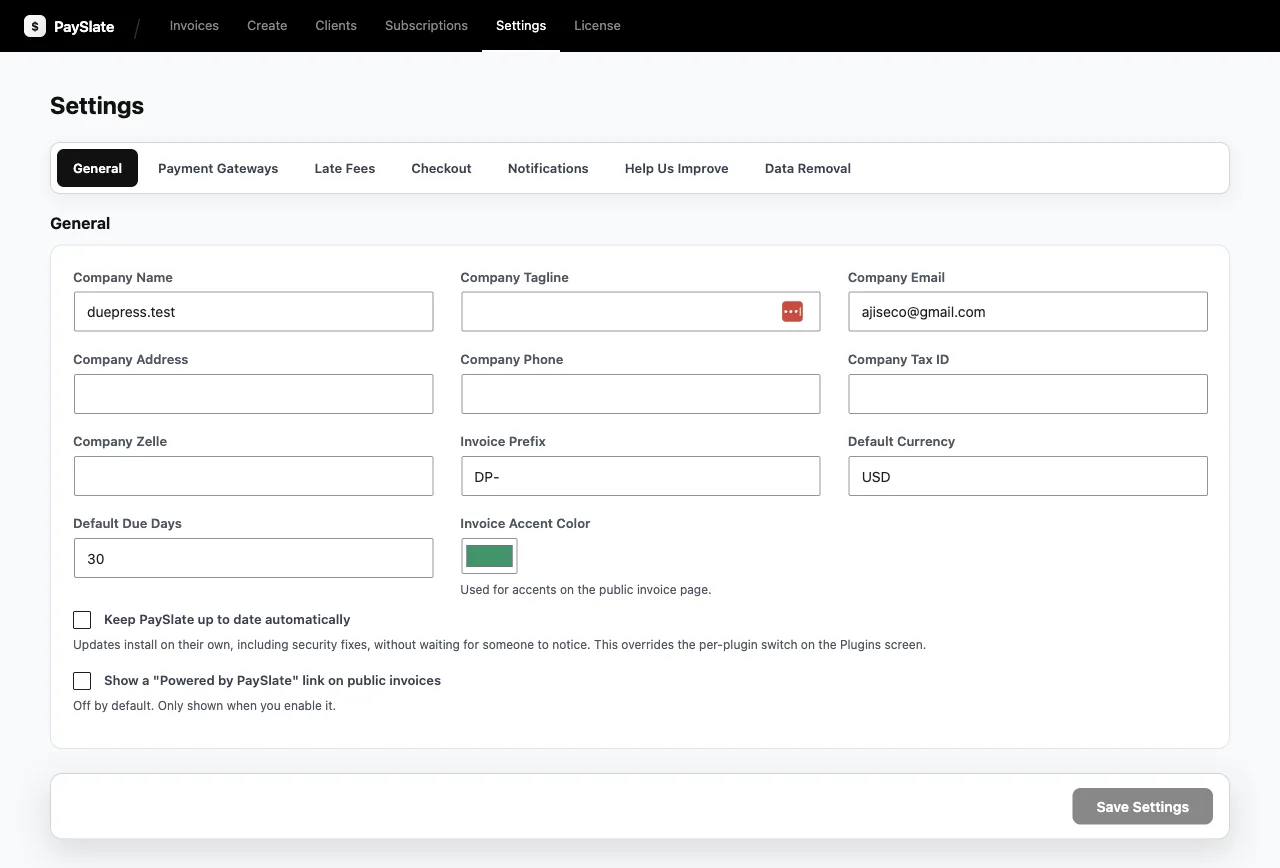1280x868 pixels.
Task: Click the text 'Used for accents on the public invoice page.'
Action: pyautogui.click(x=586, y=590)
